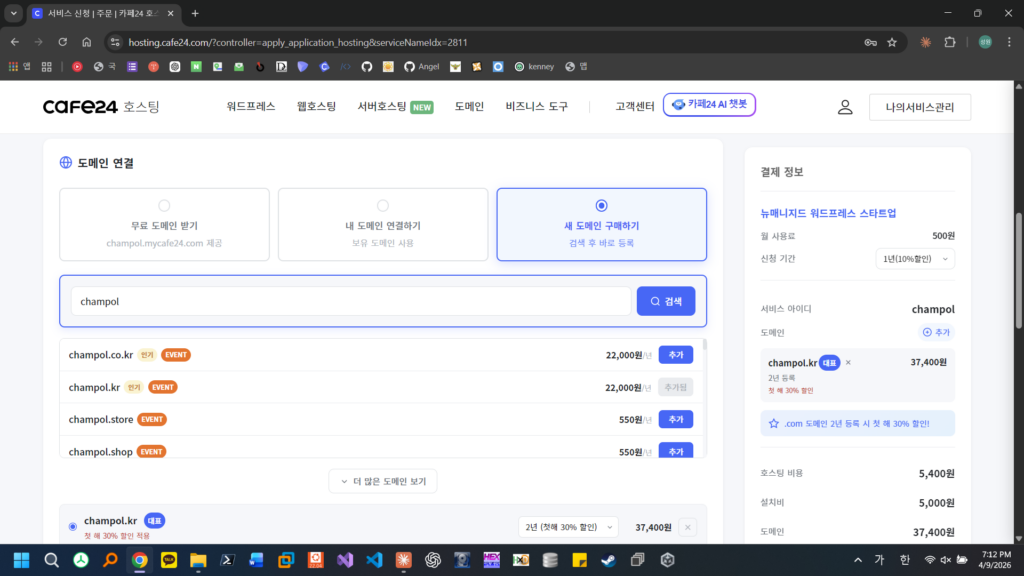Open the kenney bookmark

point(534,67)
